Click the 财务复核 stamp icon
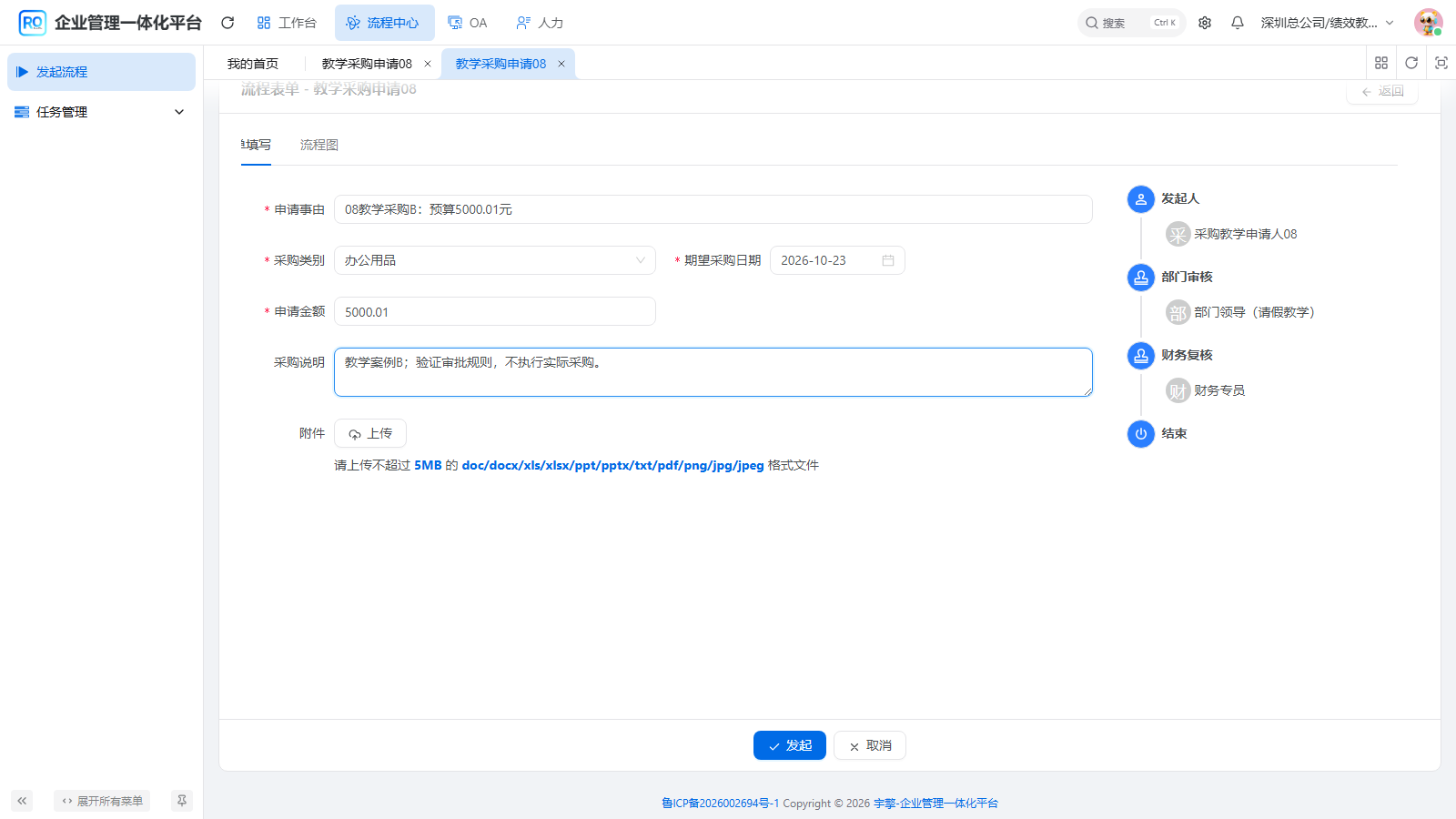The image size is (1456, 819). pos(1141,356)
